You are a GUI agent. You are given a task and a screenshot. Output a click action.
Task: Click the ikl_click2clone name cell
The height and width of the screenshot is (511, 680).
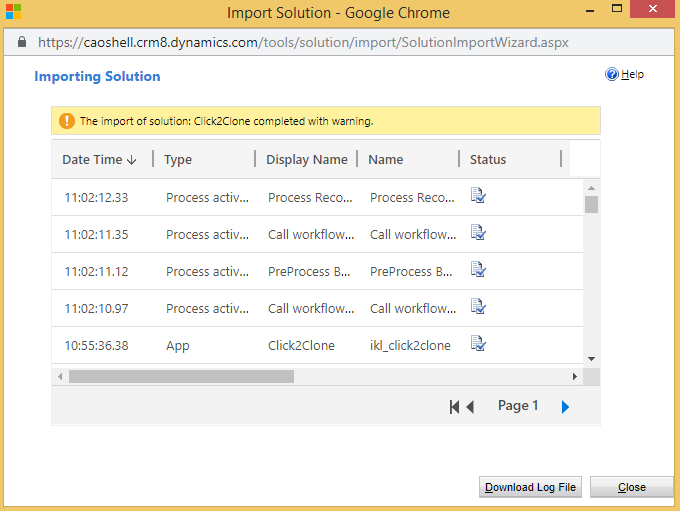coord(410,345)
